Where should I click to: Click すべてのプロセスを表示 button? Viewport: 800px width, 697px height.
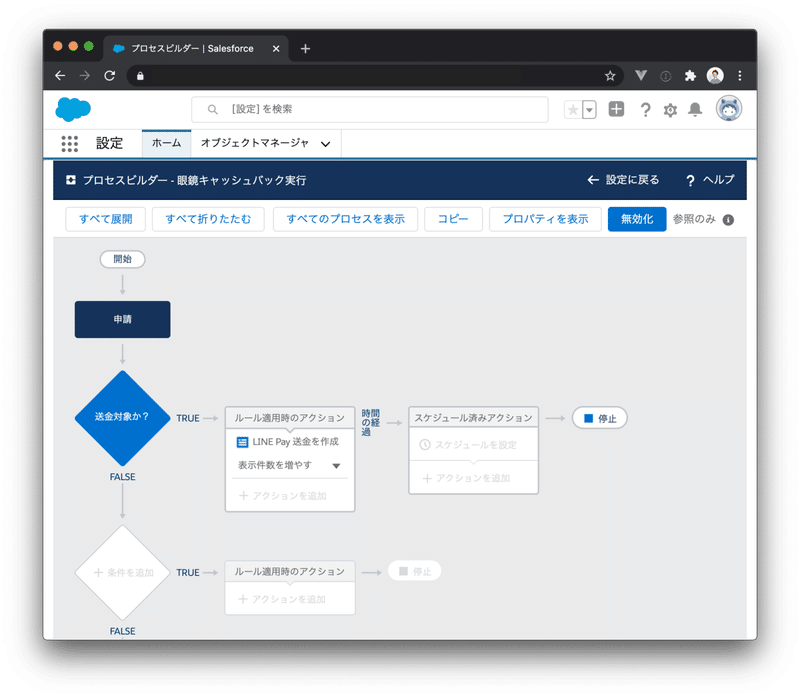point(345,219)
